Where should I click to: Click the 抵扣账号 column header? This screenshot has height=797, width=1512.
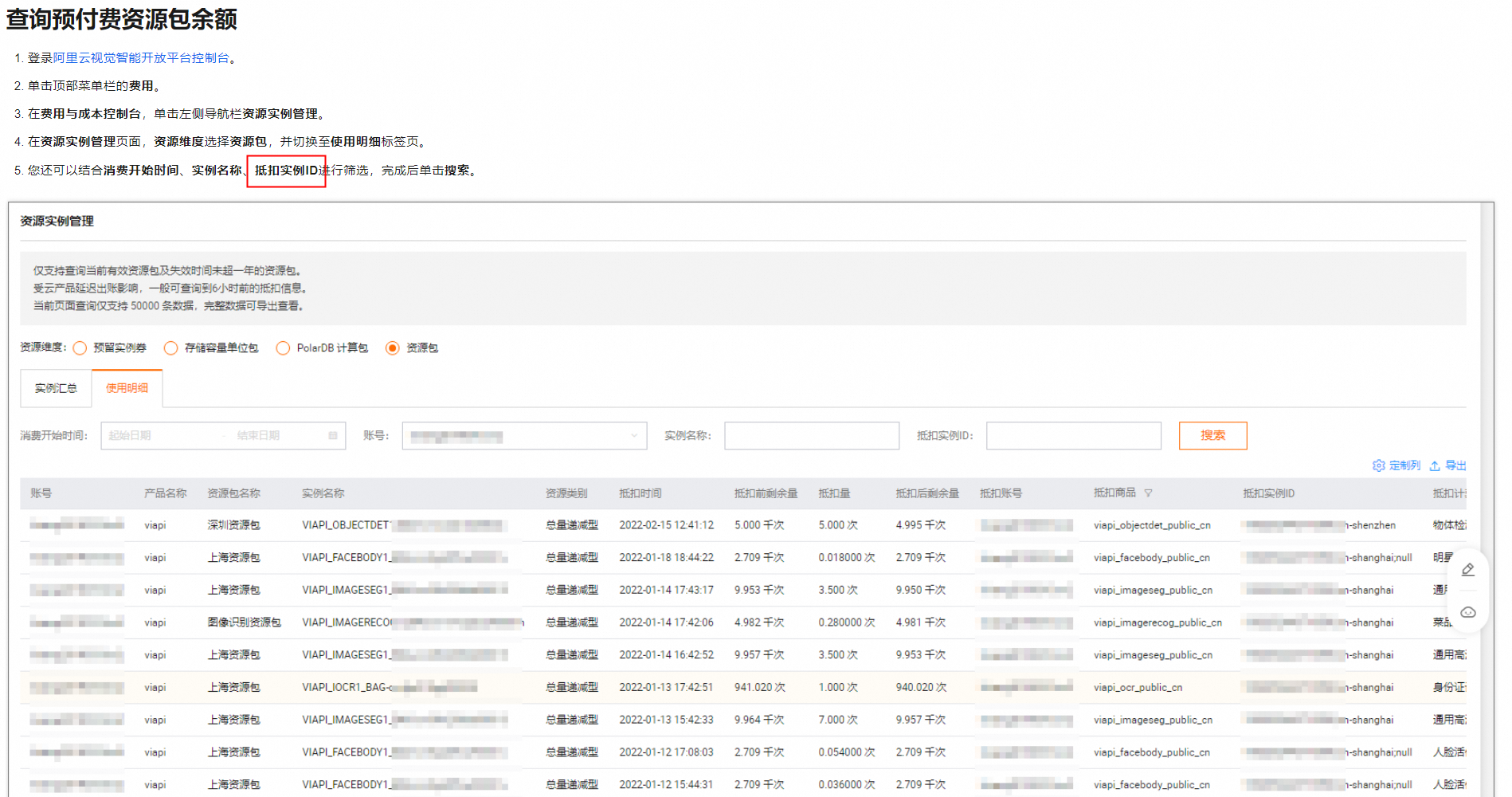click(x=1001, y=493)
